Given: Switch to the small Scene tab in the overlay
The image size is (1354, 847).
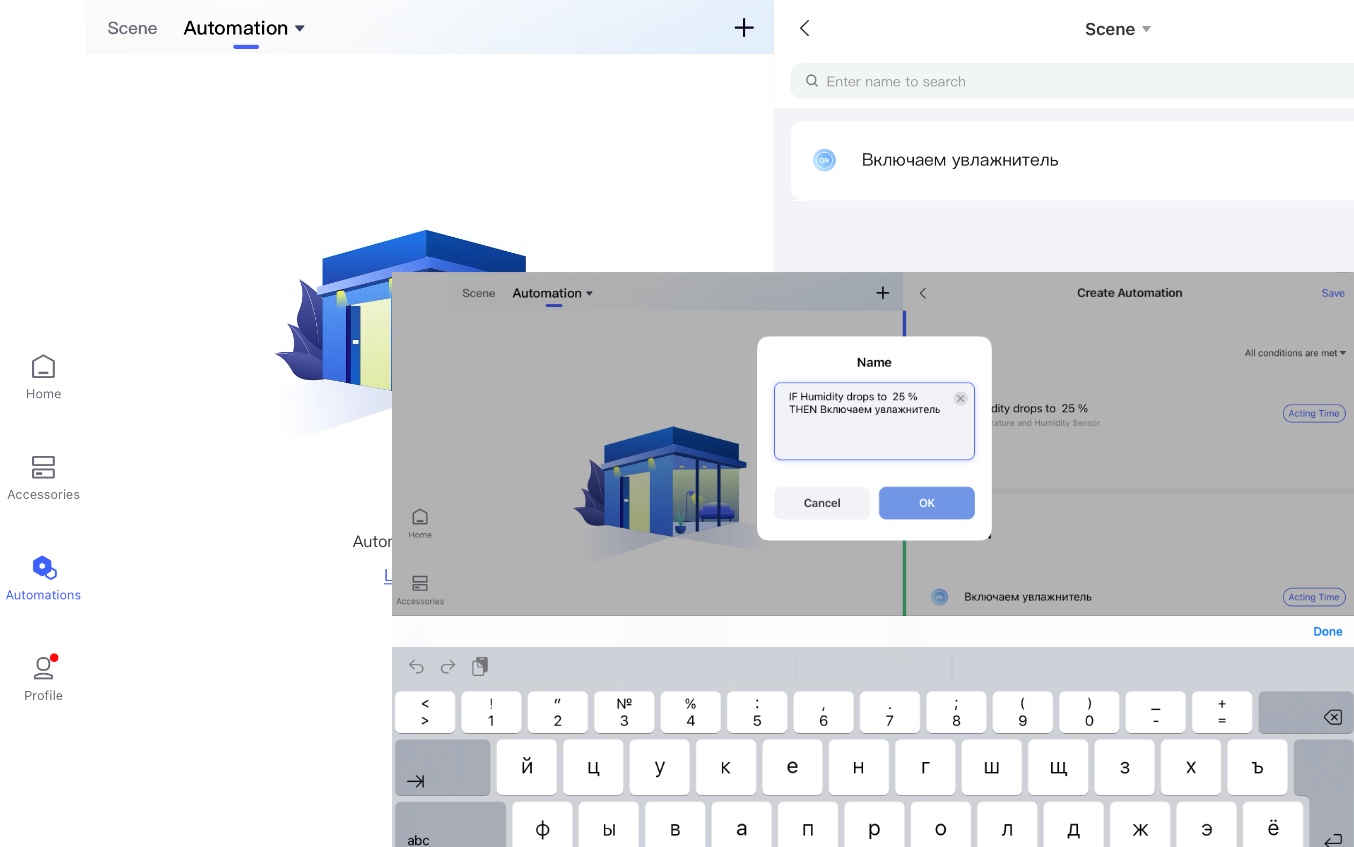Looking at the screenshot, I should click(479, 293).
